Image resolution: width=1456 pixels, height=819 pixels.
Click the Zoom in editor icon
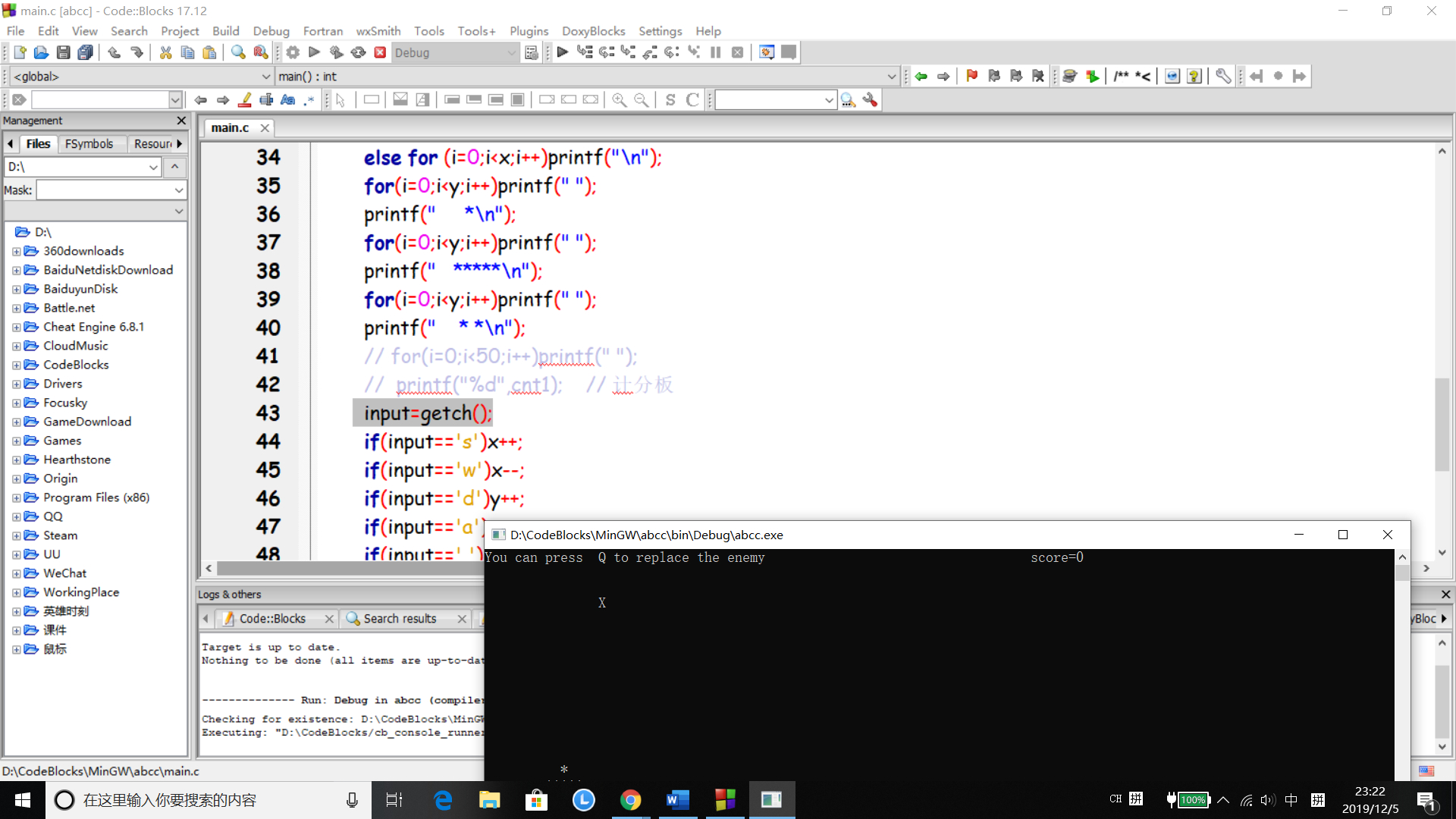coord(619,100)
